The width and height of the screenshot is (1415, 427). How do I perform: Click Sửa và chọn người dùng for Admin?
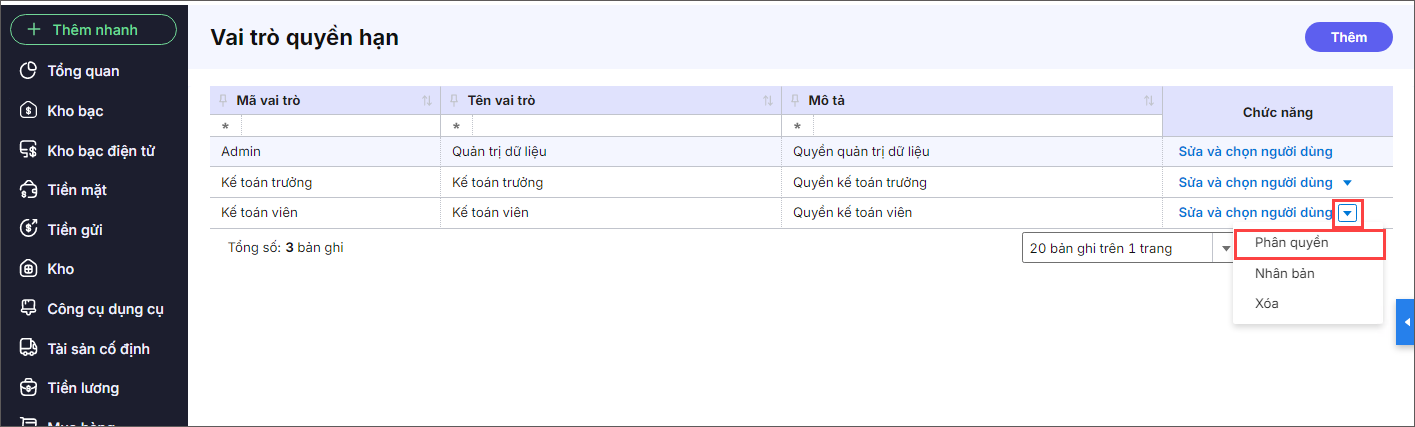1255,152
